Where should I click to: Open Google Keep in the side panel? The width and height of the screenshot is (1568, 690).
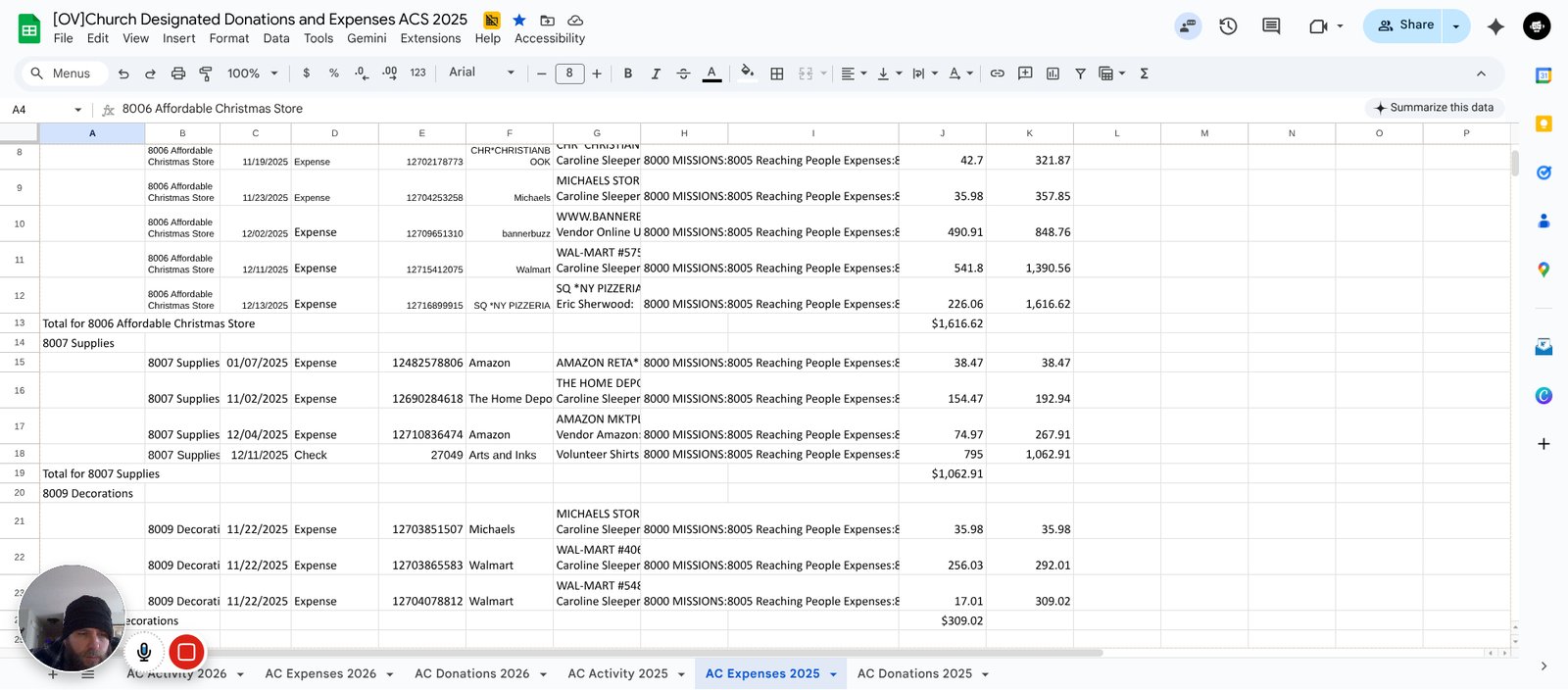click(1543, 123)
